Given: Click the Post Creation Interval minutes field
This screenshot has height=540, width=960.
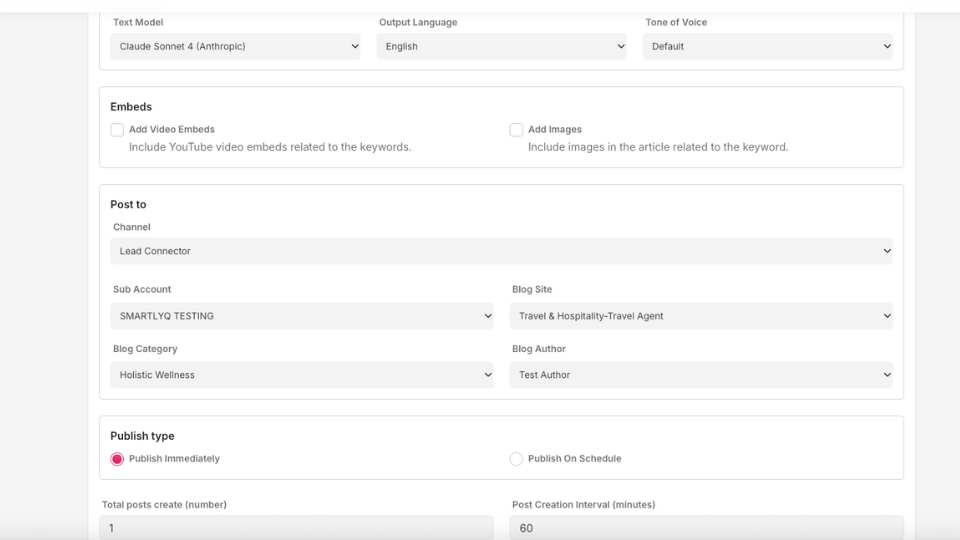Looking at the screenshot, I should click(706, 528).
